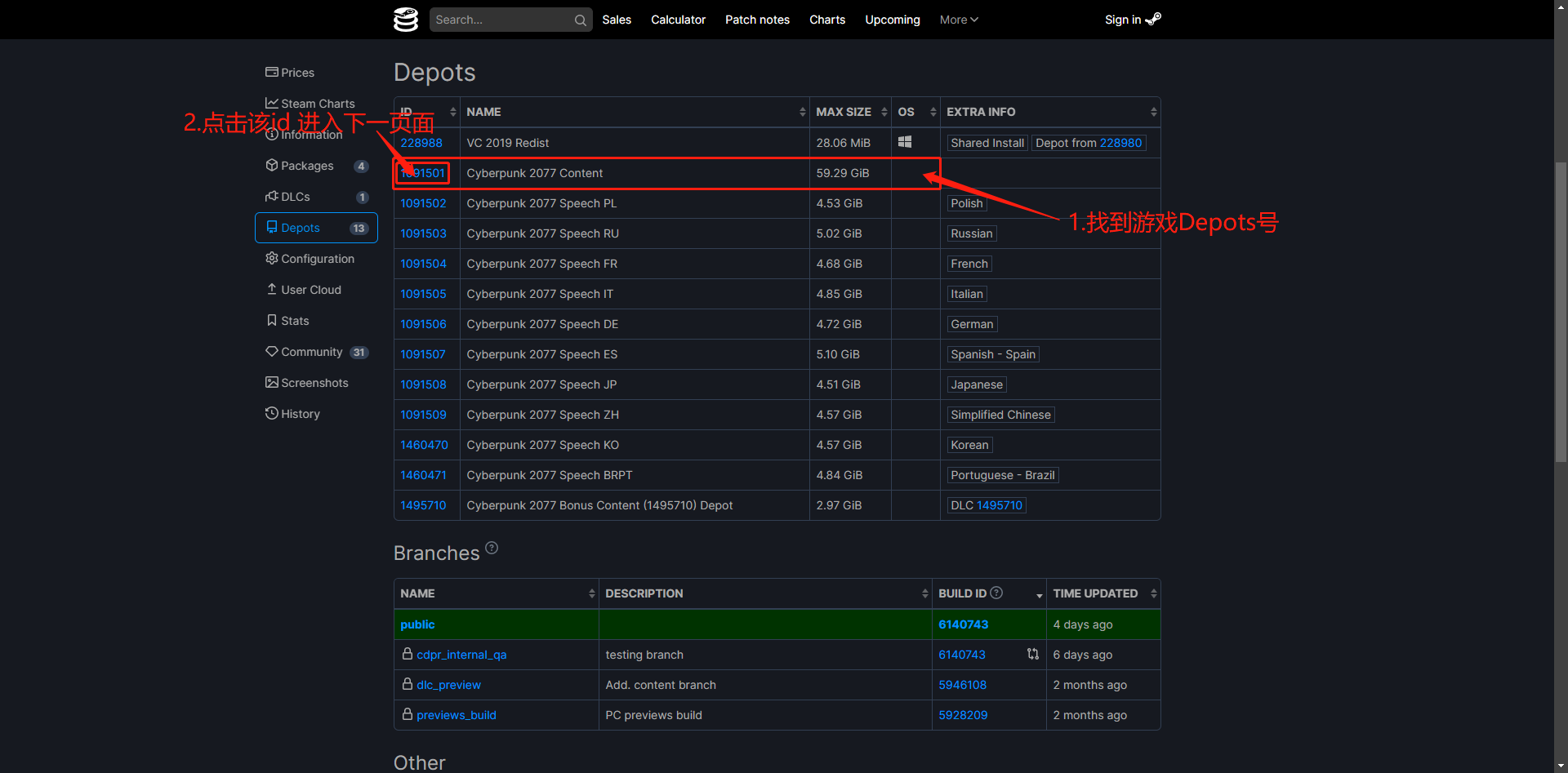This screenshot has width=1568, height=773.
Task: Click the lock icon beside previews_build
Action: [408, 714]
